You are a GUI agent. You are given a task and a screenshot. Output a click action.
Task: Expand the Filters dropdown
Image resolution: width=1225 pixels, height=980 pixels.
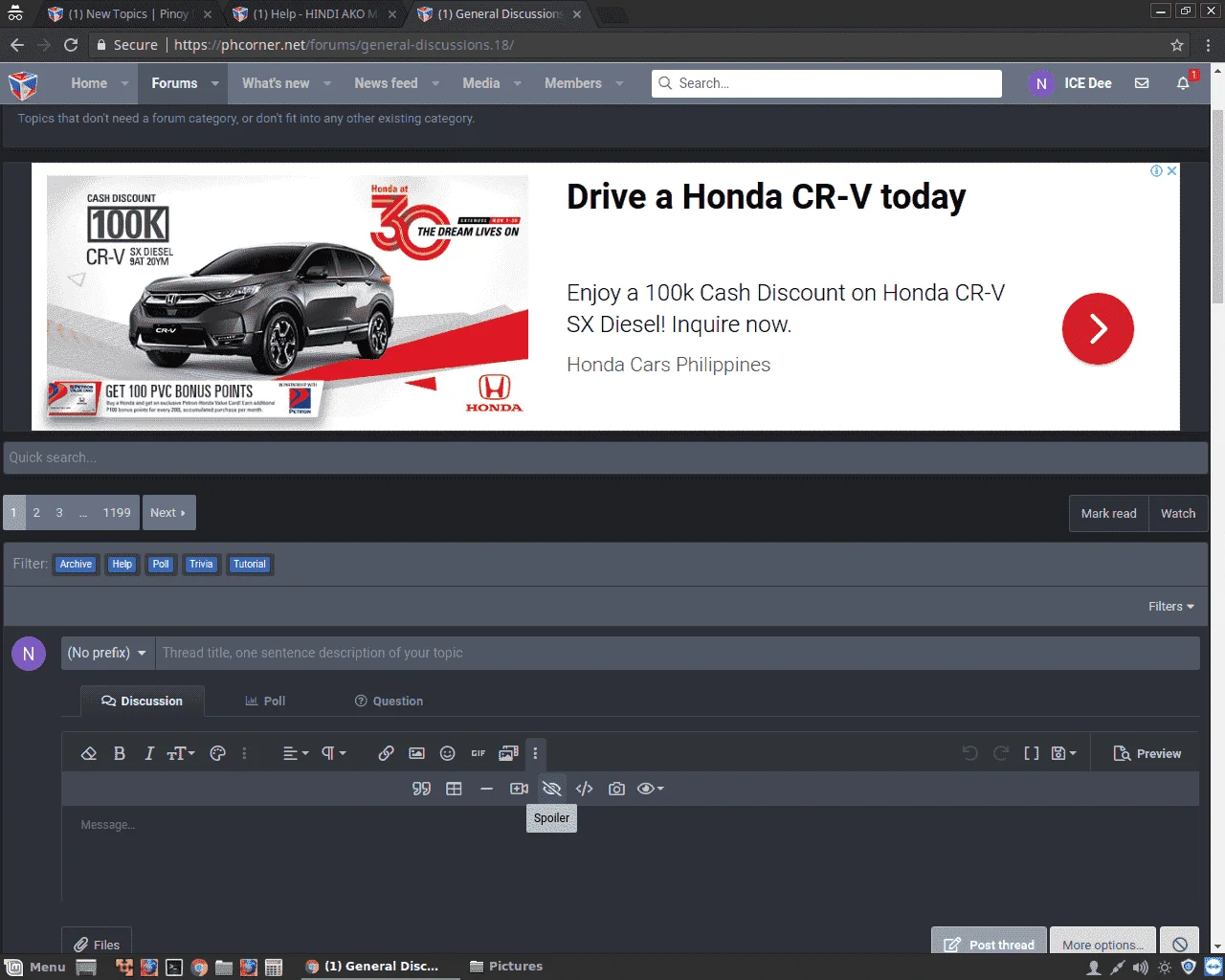coord(1171,606)
